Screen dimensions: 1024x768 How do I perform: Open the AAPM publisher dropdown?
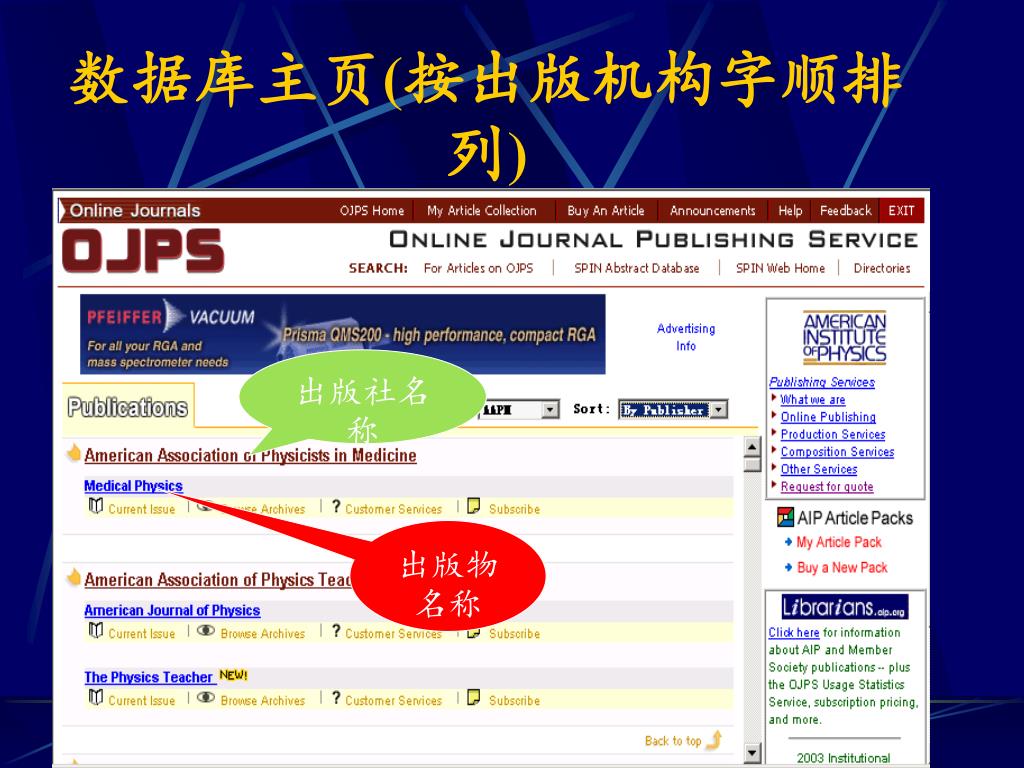pyautogui.click(x=551, y=409)
